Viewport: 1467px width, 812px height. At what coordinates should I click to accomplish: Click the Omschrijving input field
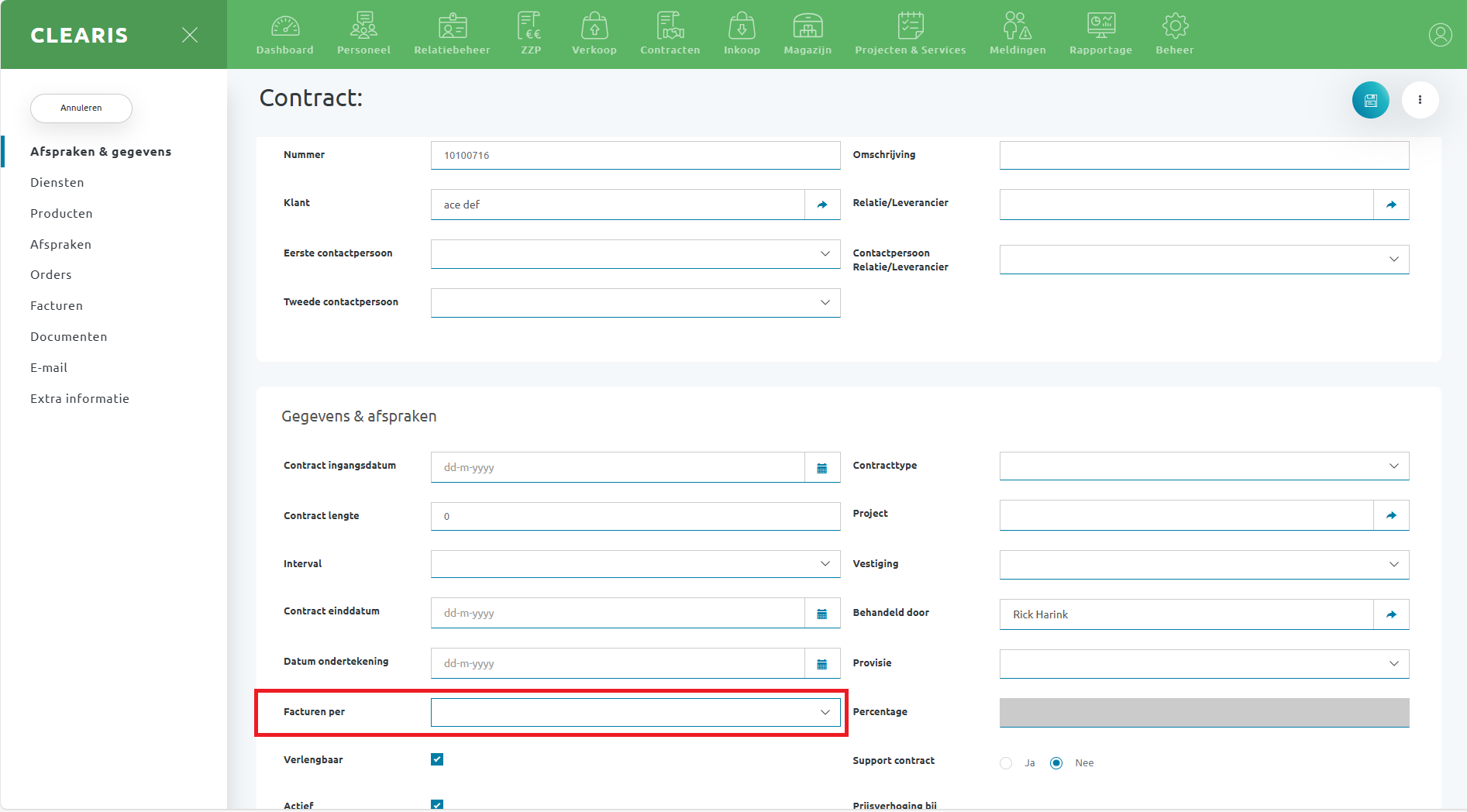pos(1204,155)
